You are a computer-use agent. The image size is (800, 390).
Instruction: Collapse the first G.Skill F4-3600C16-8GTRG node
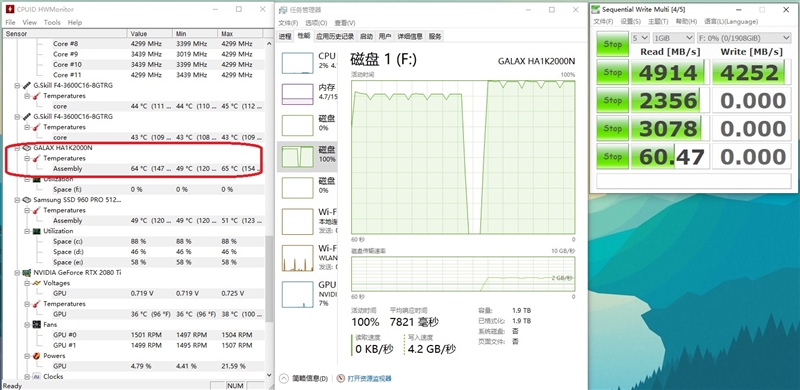(x=17, y=86)
